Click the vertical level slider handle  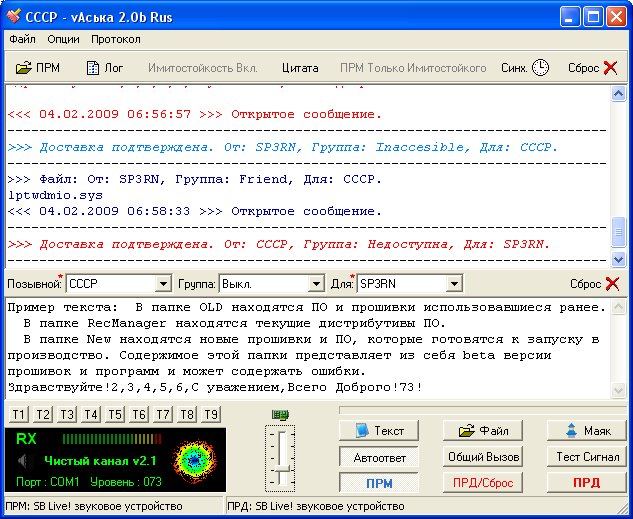click(282, 469)
